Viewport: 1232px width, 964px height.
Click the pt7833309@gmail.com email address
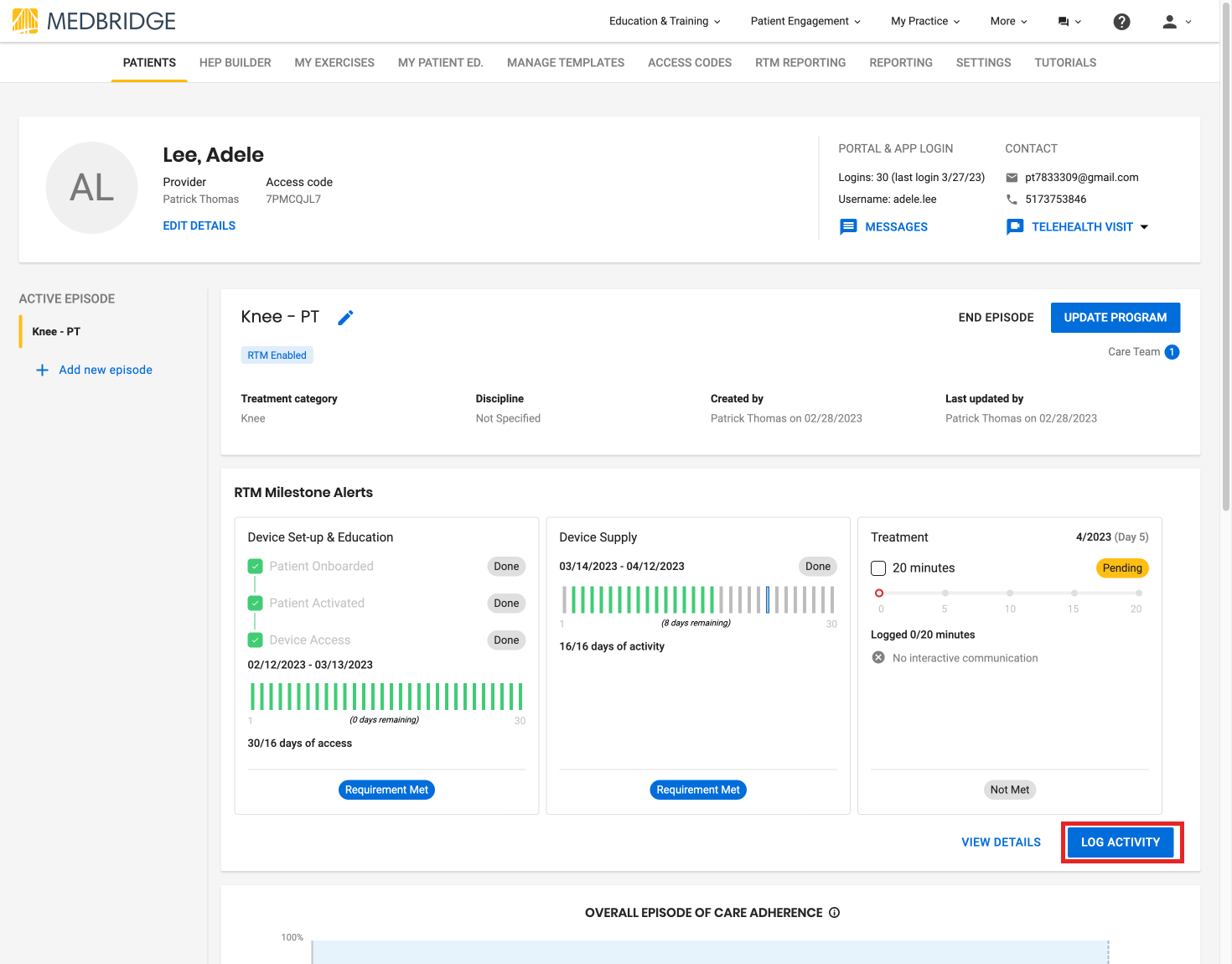pos(1082,178)
